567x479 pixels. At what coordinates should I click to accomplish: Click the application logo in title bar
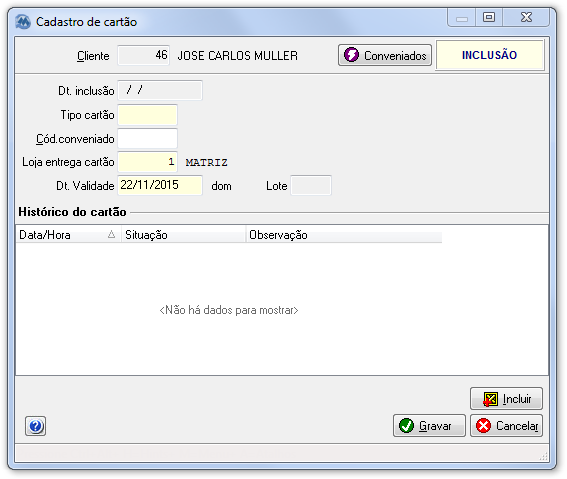pos(23,22)
